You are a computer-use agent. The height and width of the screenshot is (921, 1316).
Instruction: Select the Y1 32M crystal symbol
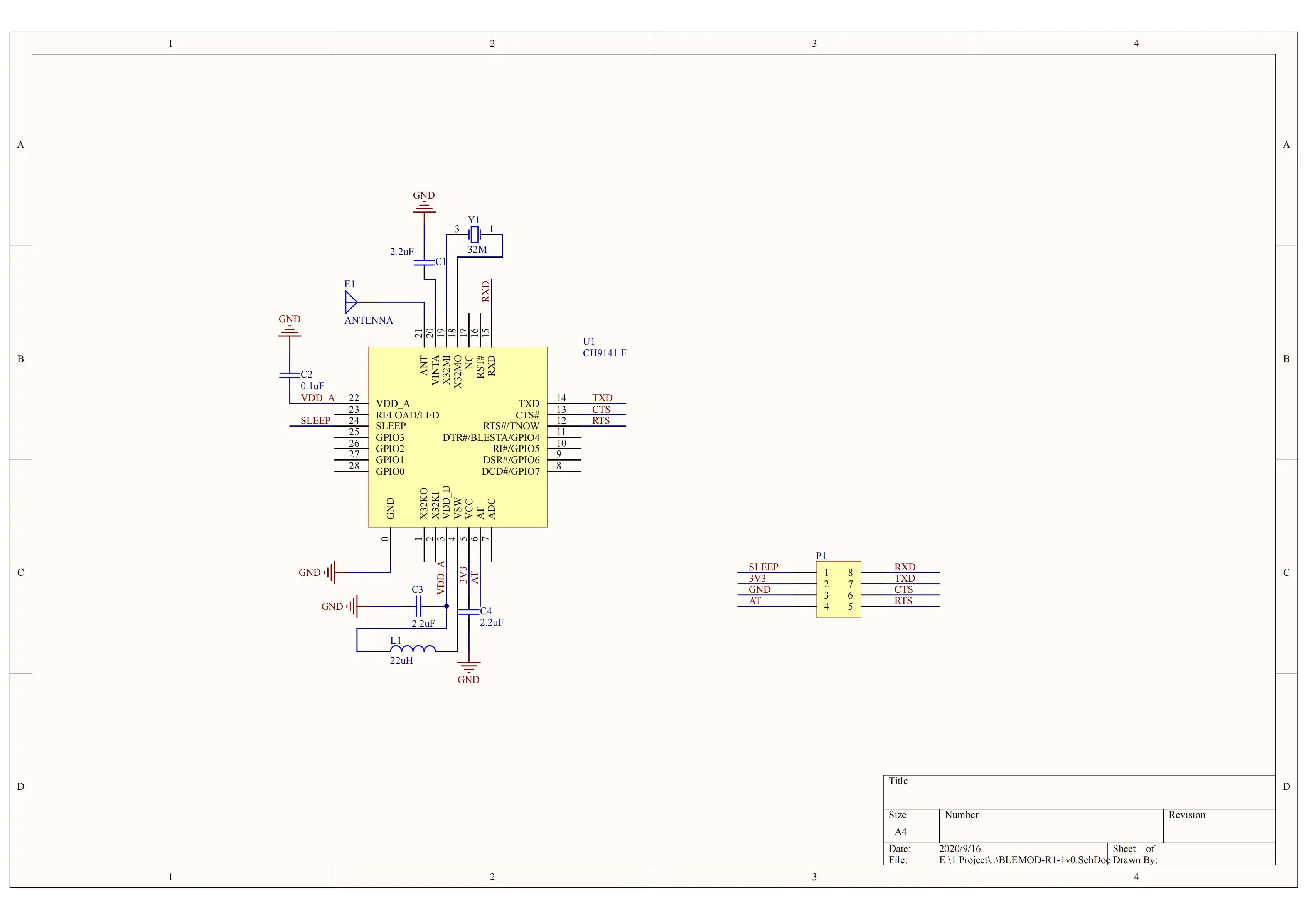click(474, 234)
